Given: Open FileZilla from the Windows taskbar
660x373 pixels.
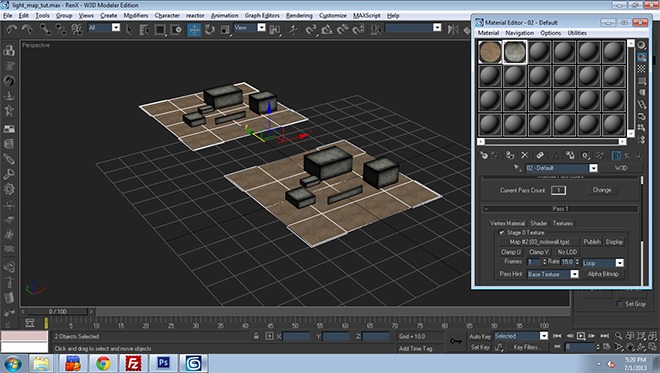Looking at the screenshot, I should click(133, 363).
